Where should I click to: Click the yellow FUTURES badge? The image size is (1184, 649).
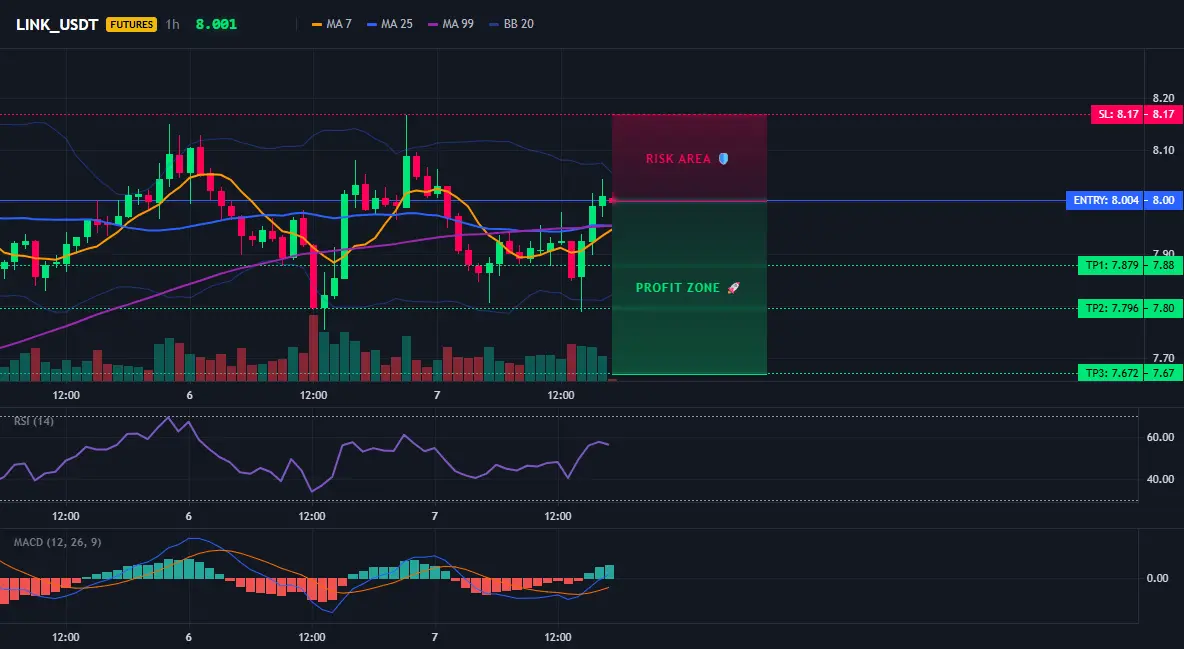click(131, 24)
